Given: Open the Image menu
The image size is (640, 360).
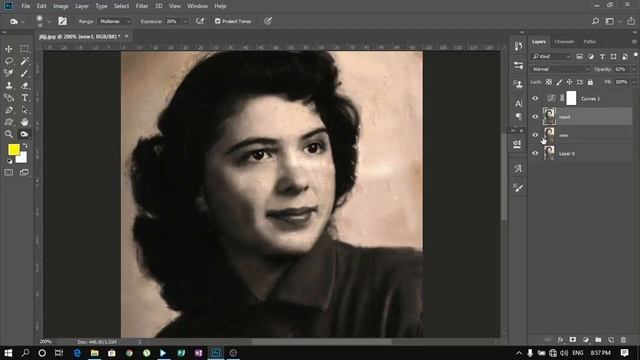Looking at the screenshot, I should coord(61,6).
